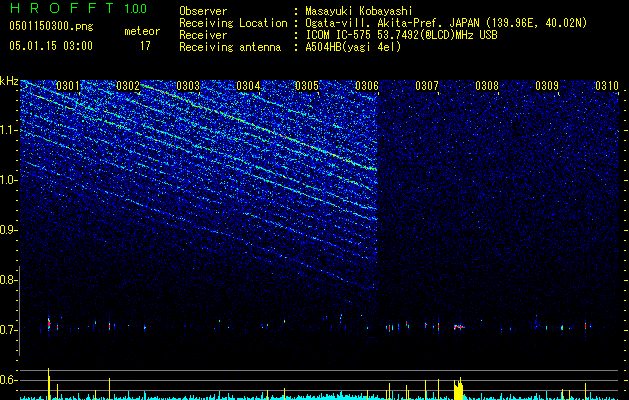Click the 0309 time marker
The height and width of the screenshot is (400, 629).
point(547,86)
